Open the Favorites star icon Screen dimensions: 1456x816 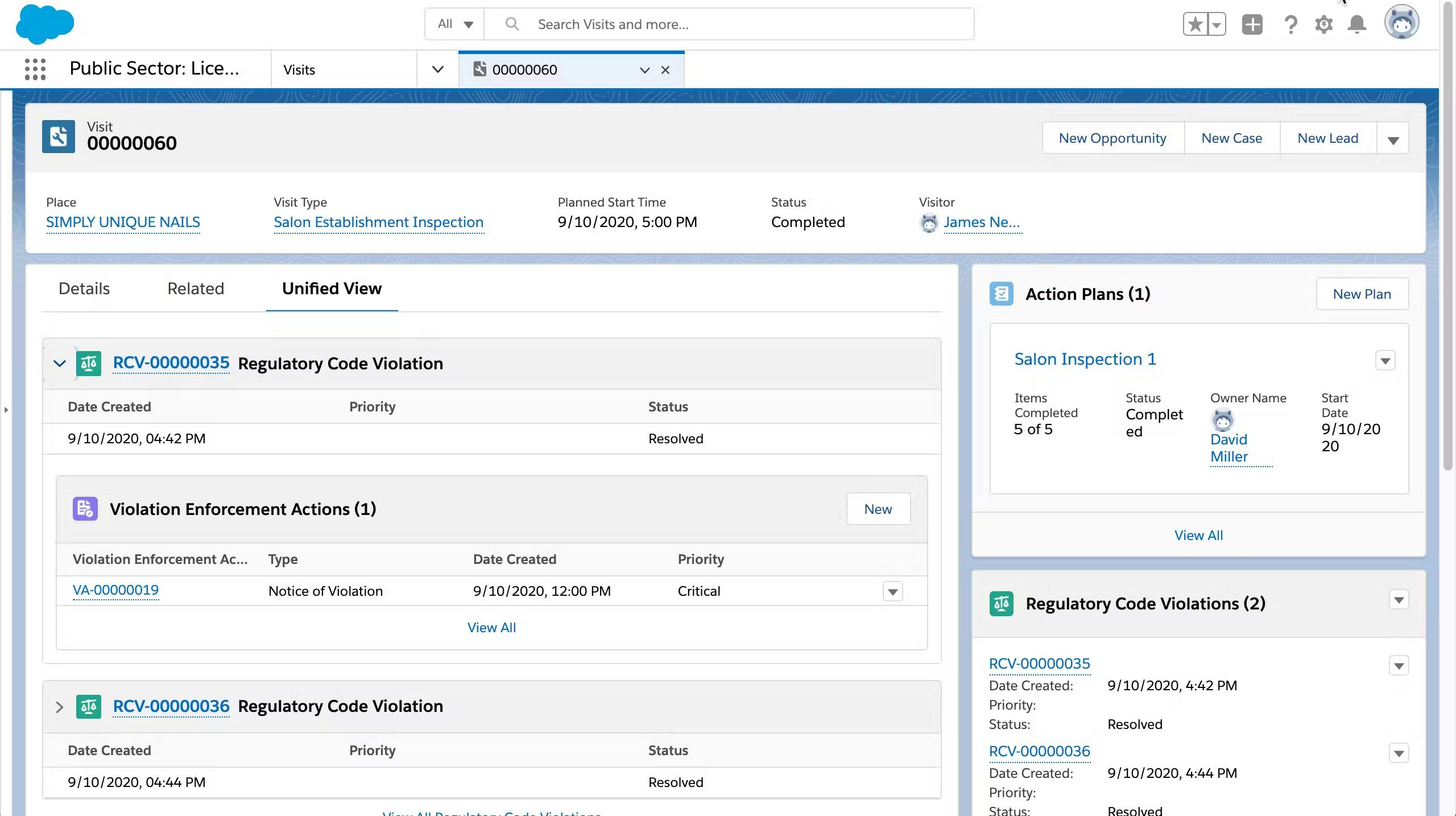click(1195, 24)
